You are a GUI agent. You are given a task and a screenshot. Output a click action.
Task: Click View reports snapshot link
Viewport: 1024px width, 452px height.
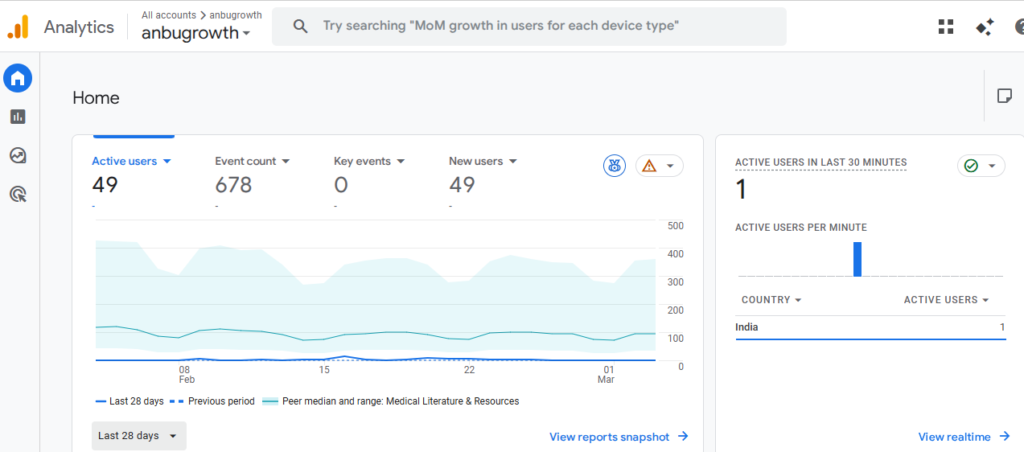point(618,436)
